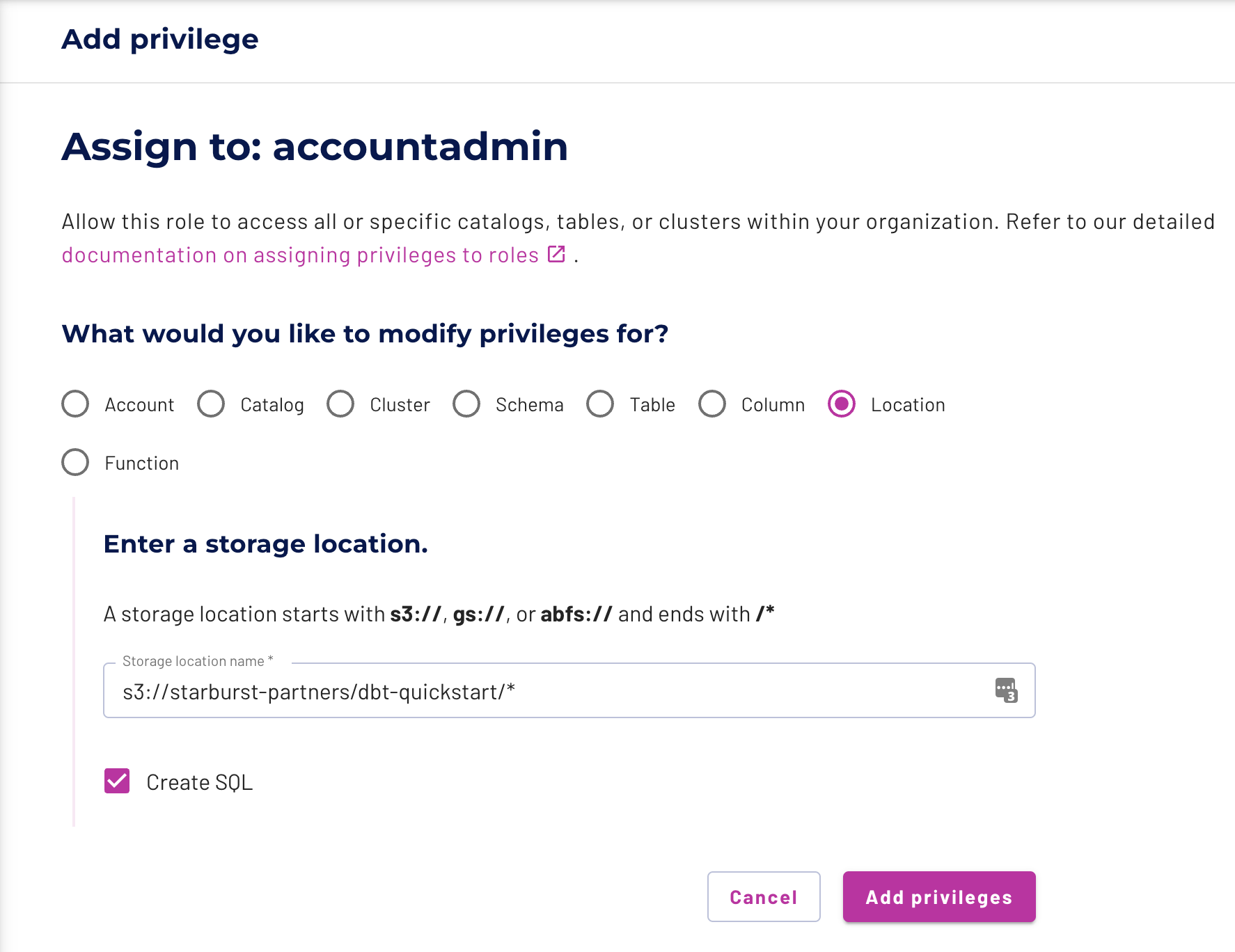The width and height of the screenshot is (1235, 952).
Task: Uncheck the Create SQL checkbox
Action: coord(116,782)
